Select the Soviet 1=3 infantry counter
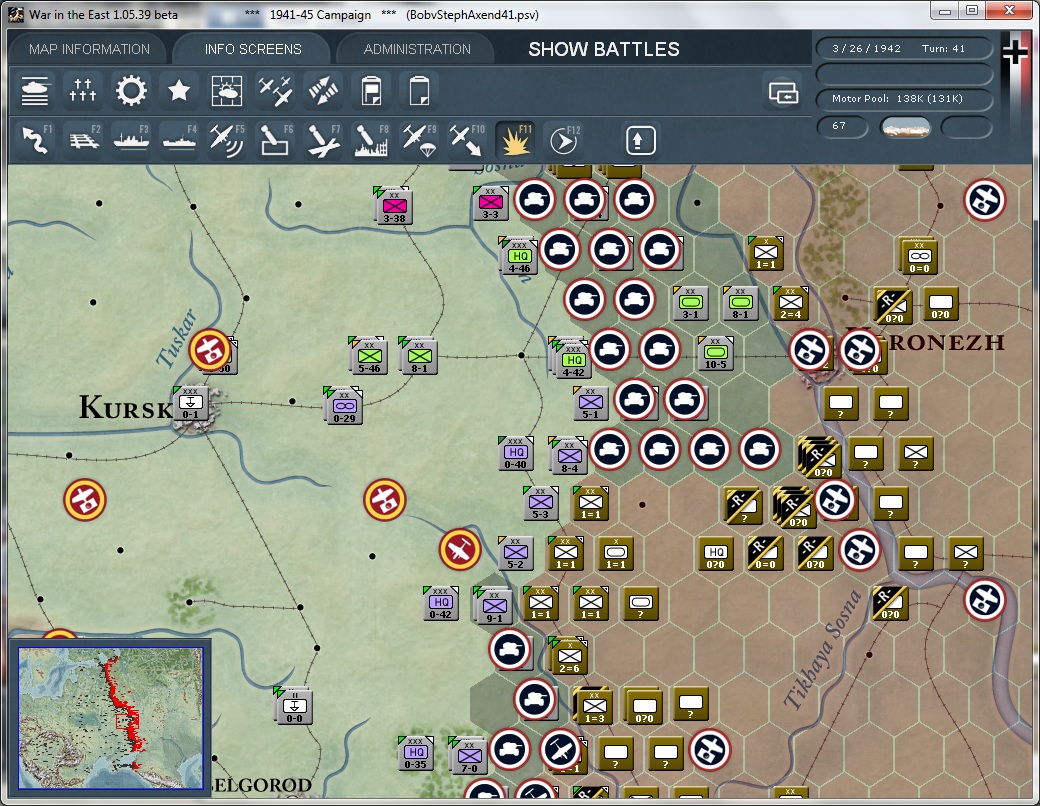The image size is (1040, 806). point(594,706)
